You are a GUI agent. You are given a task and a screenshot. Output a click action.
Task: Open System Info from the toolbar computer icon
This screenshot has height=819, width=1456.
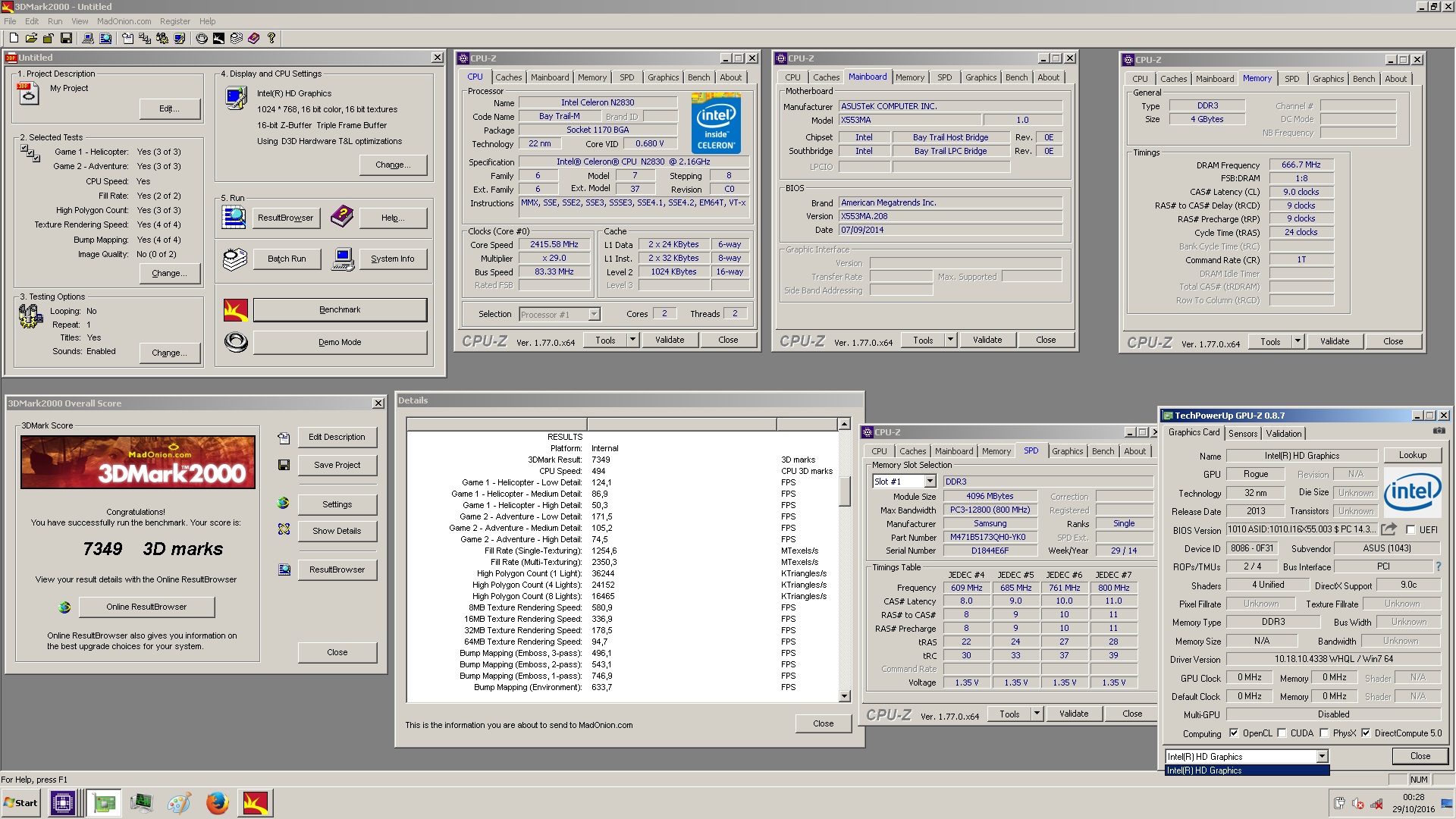pyautogui.click(x=88, y=38)
